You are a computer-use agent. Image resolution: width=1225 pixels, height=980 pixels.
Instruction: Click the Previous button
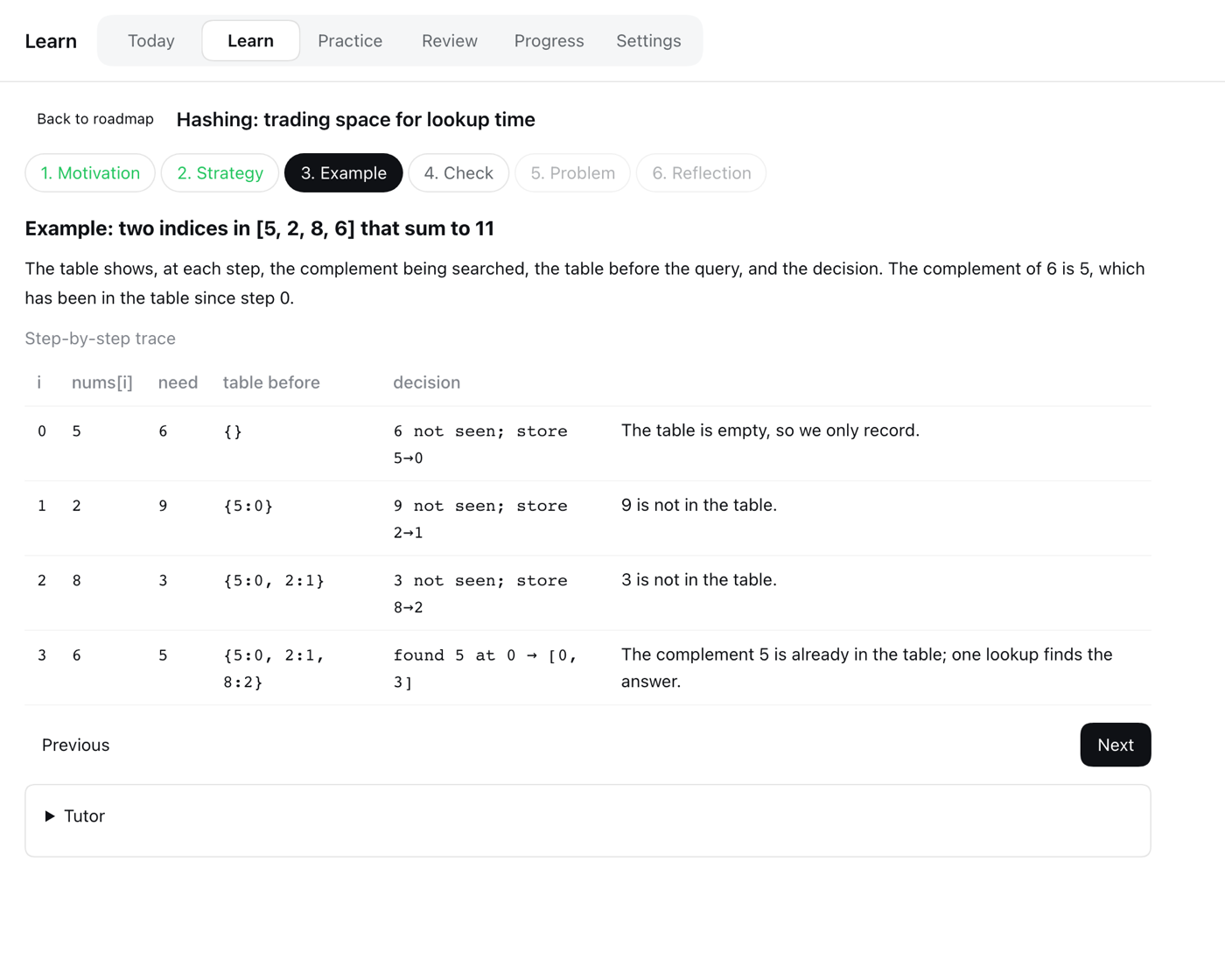click(x=76, y=745)
